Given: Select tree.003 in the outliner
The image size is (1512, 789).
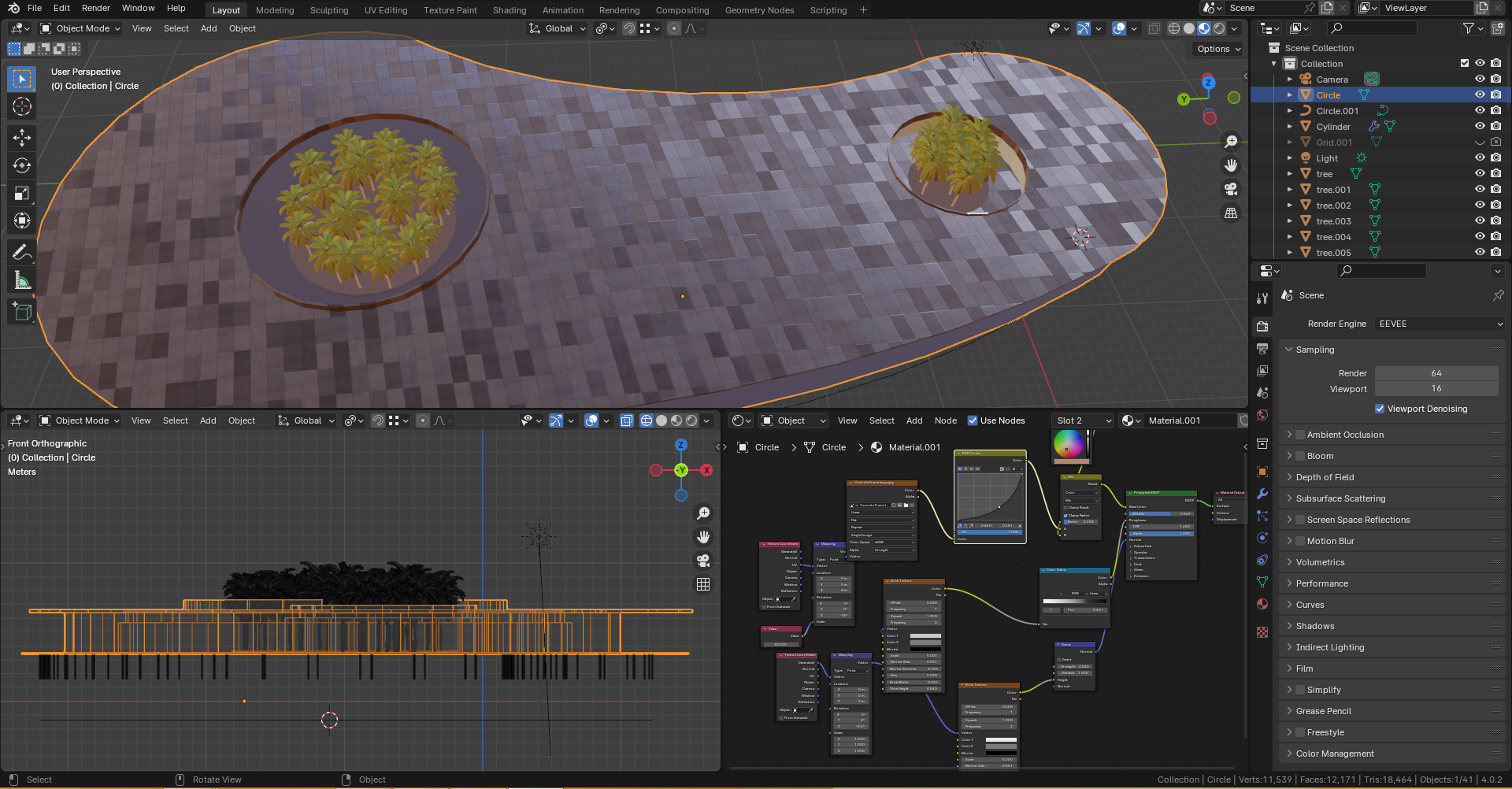Looking at the screenshot, I should [1333, 221].
